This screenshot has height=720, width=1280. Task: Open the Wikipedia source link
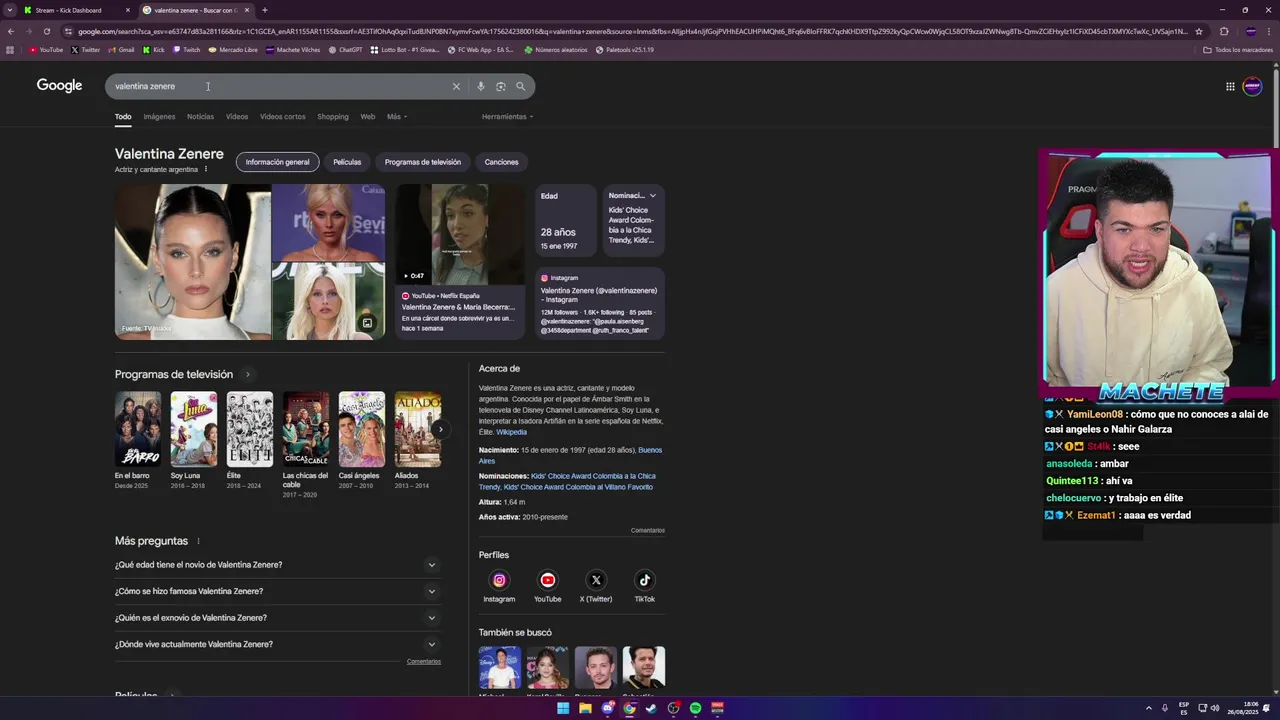tap(511, 432)
